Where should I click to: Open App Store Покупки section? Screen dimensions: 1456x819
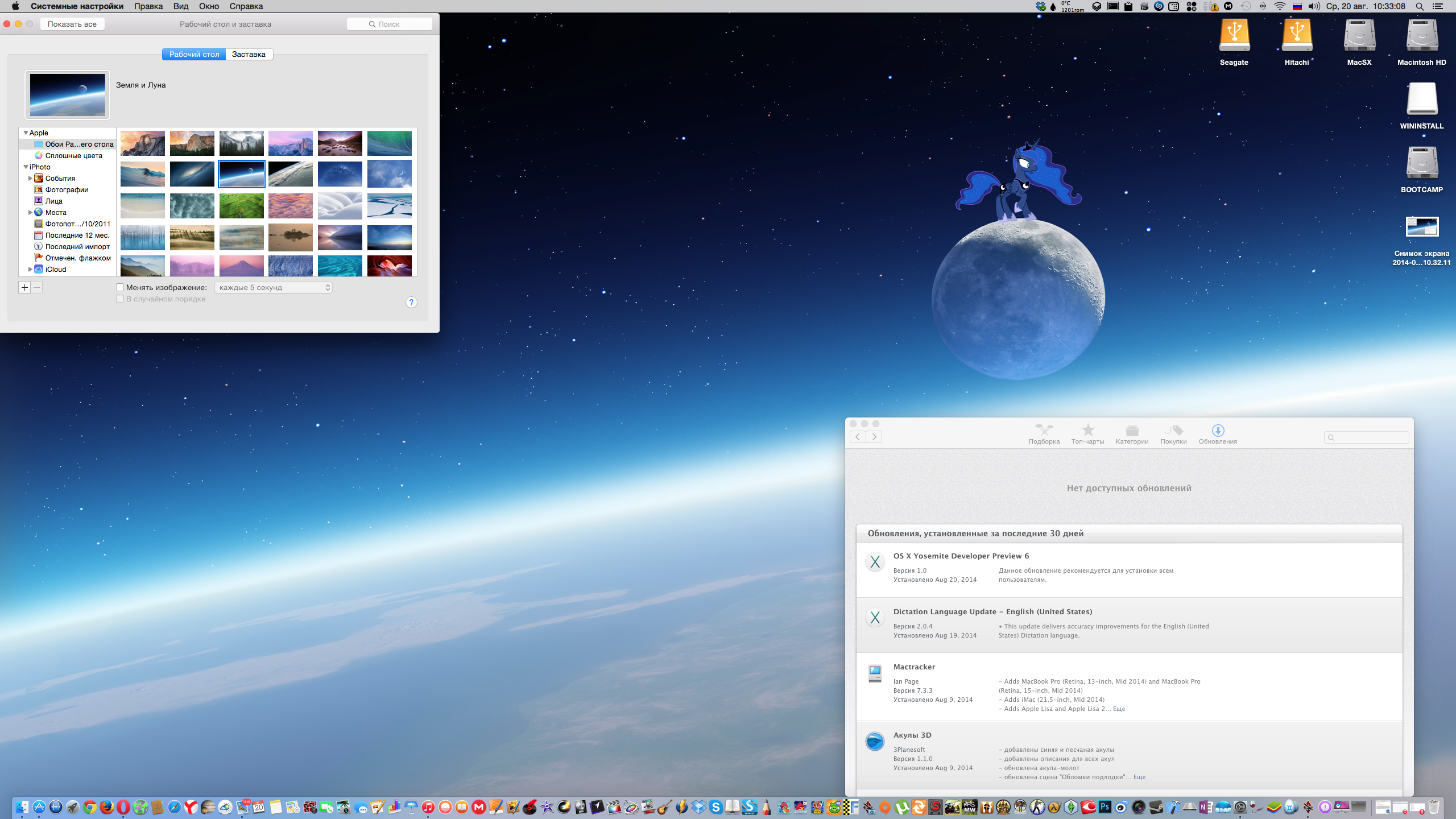1173,433
